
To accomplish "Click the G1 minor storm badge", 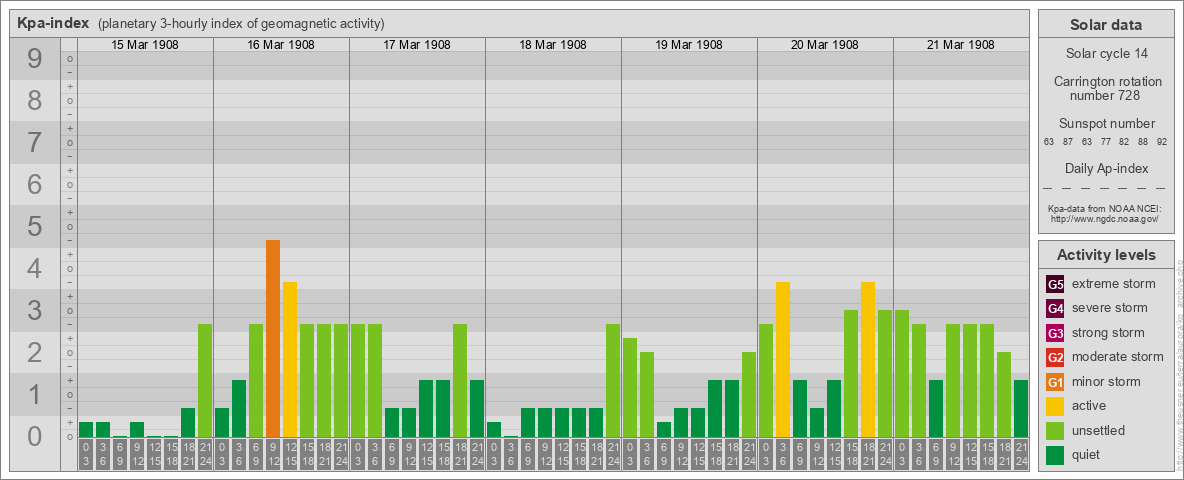I will click(x=1055, y=382).
